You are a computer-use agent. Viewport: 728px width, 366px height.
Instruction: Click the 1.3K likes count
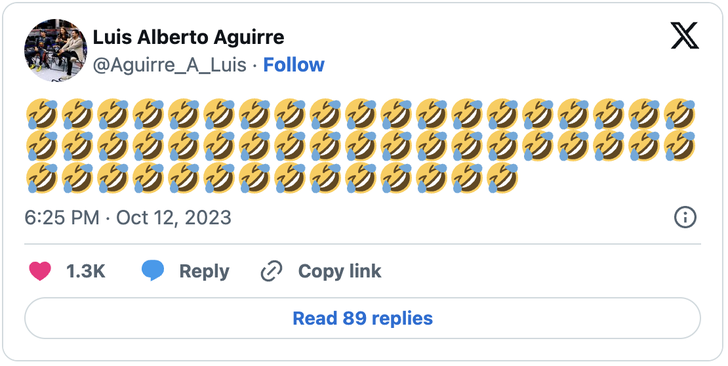pyautogui.click(x=85, y=271)
